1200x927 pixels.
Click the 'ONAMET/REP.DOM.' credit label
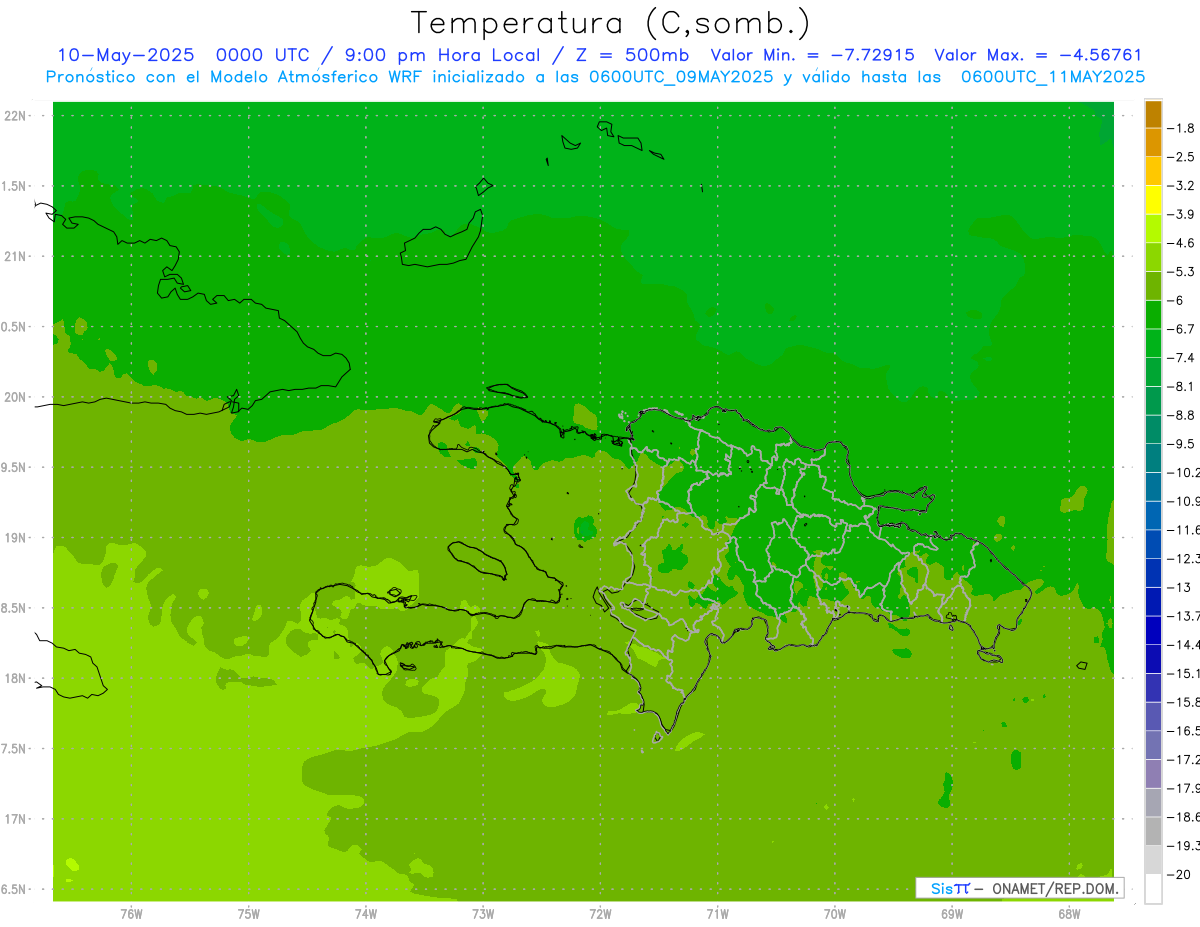point(1055,888)
